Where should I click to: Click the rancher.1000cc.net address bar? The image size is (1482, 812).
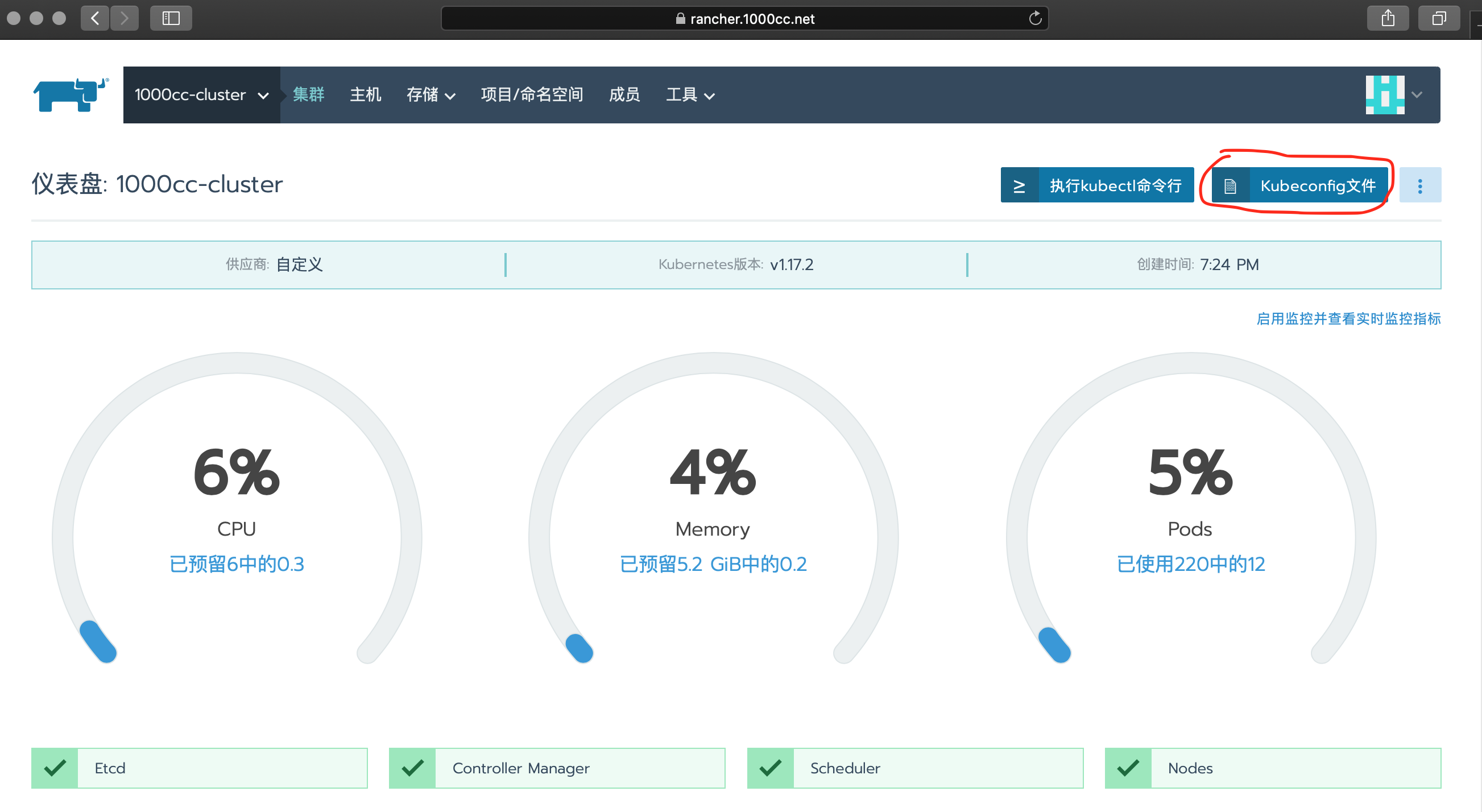[744, 18]
